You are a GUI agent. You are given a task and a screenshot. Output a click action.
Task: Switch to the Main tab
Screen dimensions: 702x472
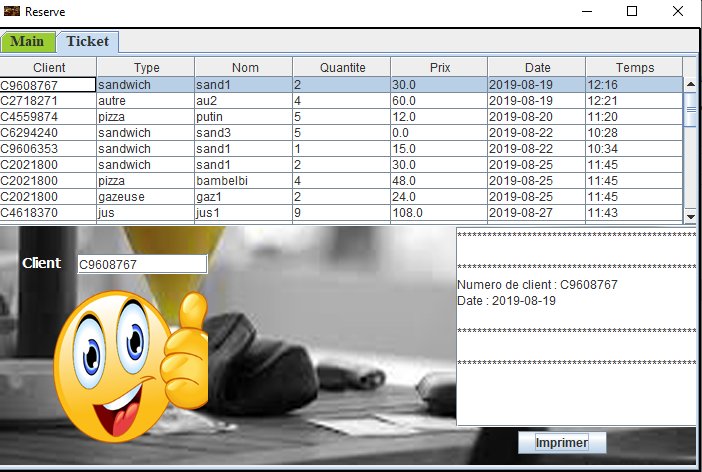(27, 41)
